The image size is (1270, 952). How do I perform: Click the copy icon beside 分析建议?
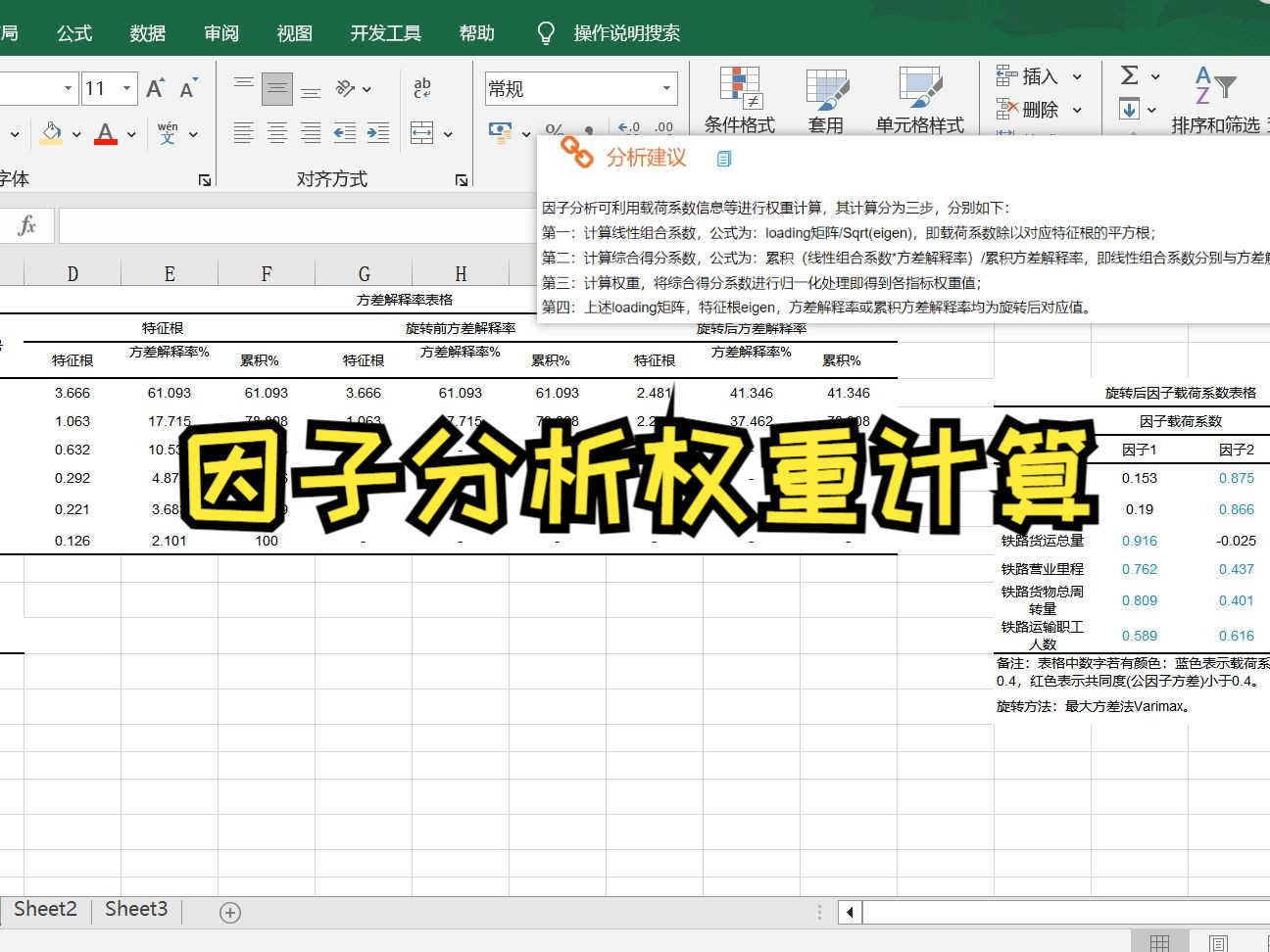(724, 158)
